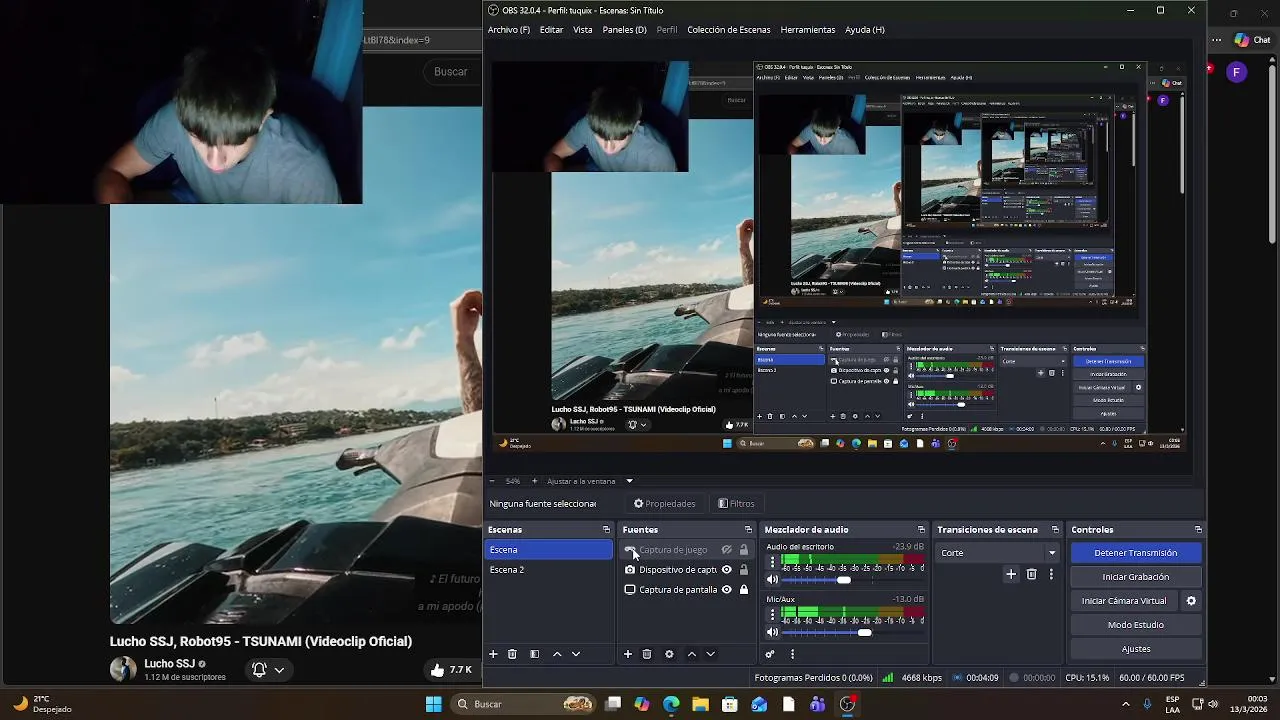The width and height of the screenshot is (1280, 720).
Task: Open transition properties three-dot menu
Action: [1051, 574]
